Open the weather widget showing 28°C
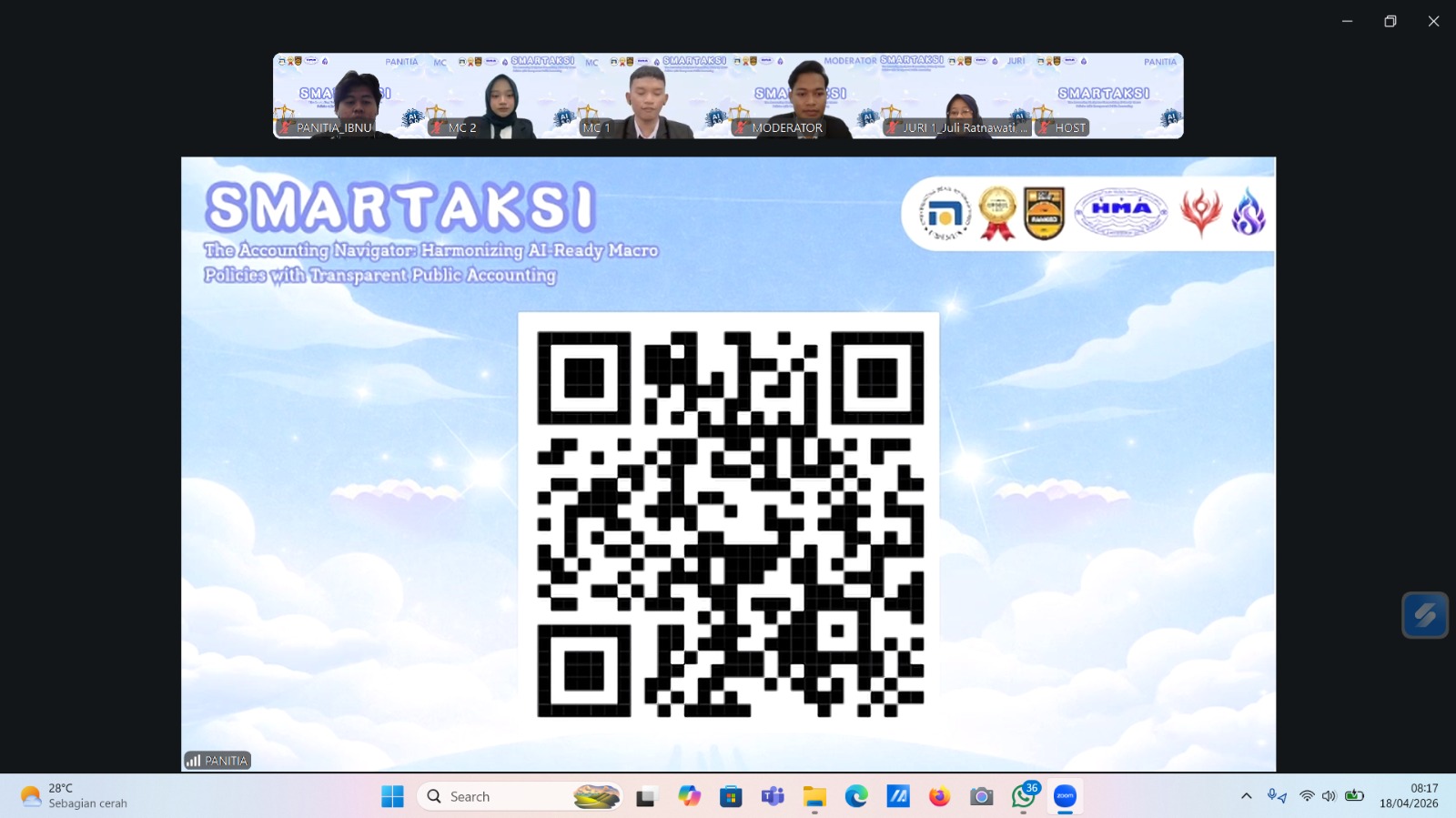This screenshot has width=1456, height=818. pos(75,796)
